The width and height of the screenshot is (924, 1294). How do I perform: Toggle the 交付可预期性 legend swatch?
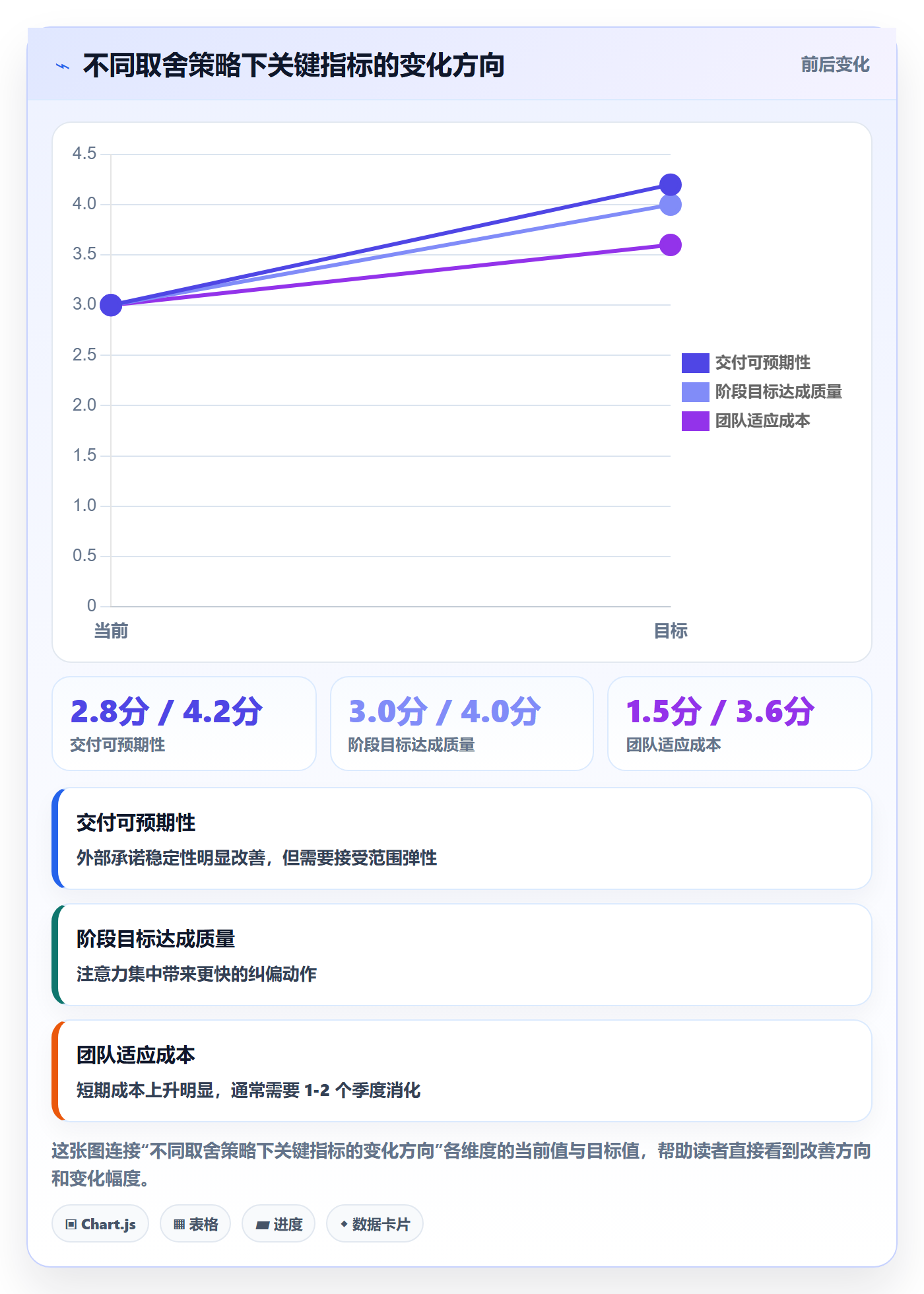click(695, 362)
